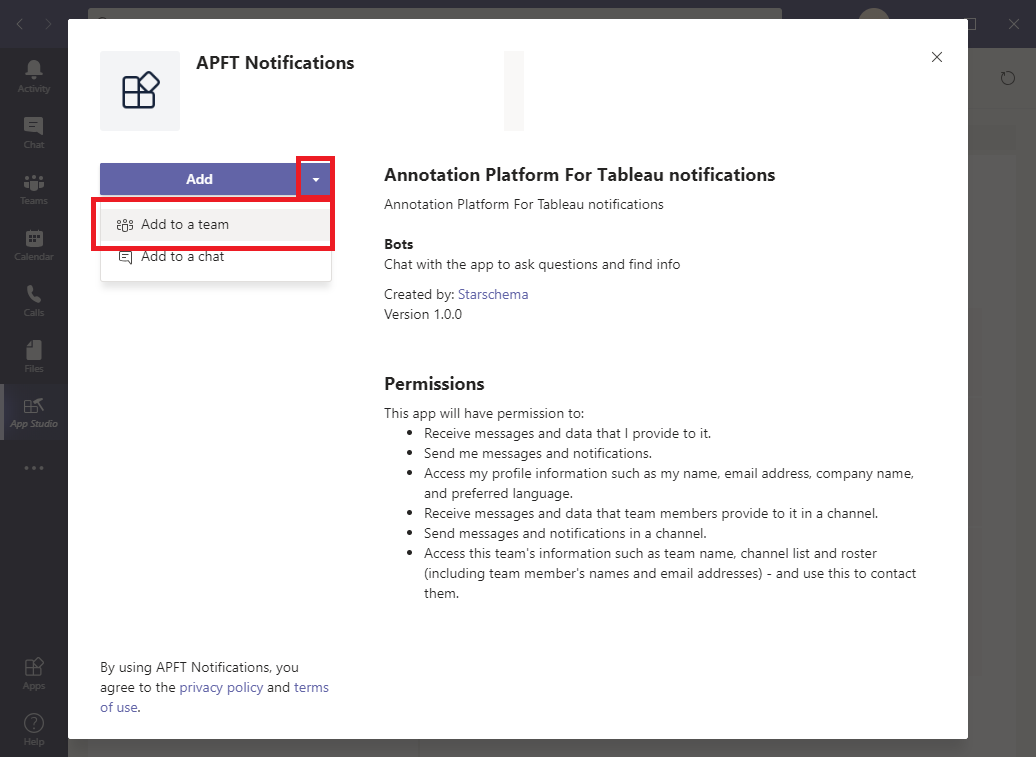Go to Teams in sidebar
The height and width of the screenshot is (757, 1036).
(x=34, y=187)
